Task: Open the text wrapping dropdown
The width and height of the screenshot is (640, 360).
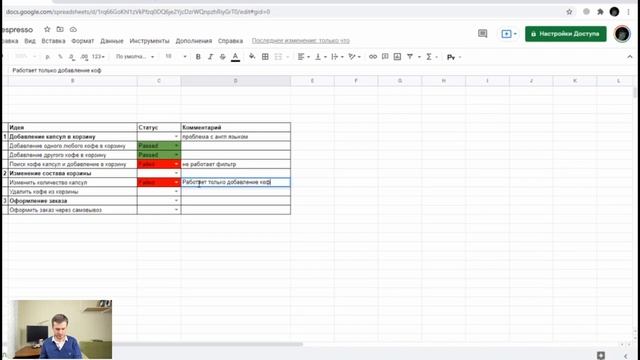Action: (337, 57)
